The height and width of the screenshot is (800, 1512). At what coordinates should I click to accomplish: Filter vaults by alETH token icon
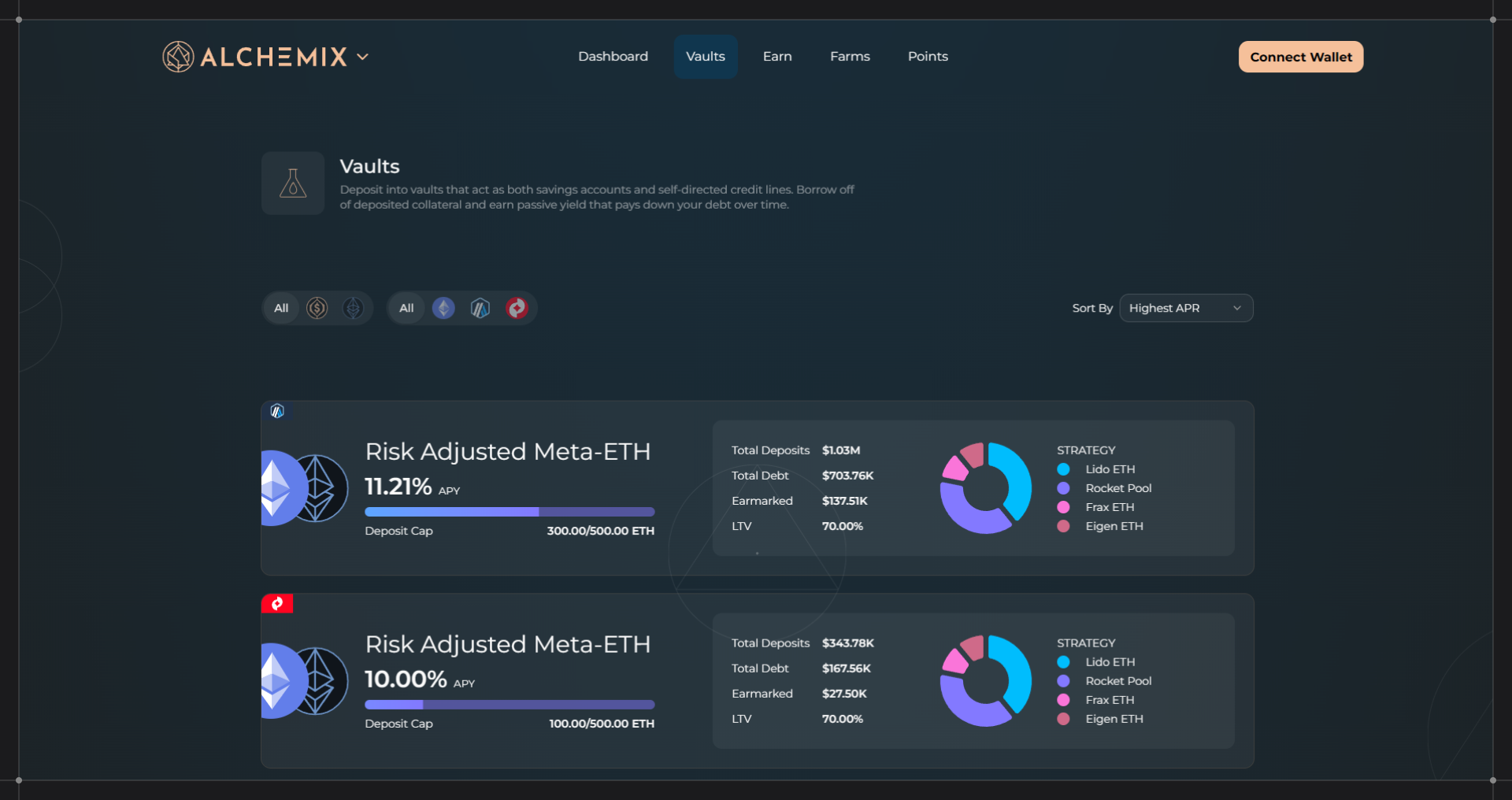[x=353, y=308]
